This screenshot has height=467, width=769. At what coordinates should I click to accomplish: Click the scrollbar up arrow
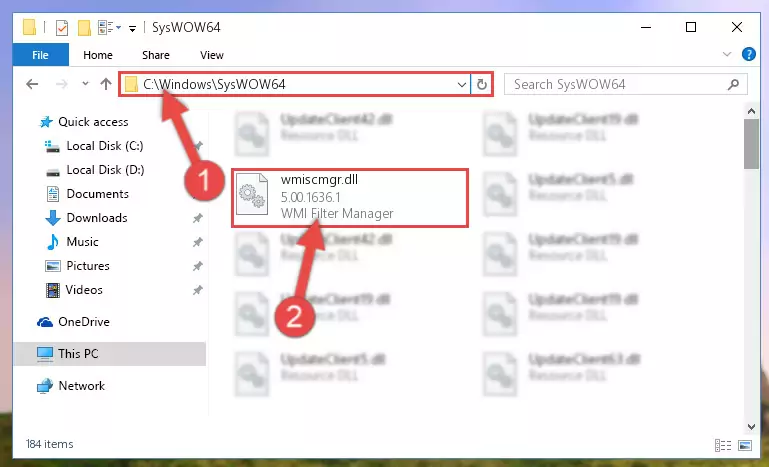751,111
